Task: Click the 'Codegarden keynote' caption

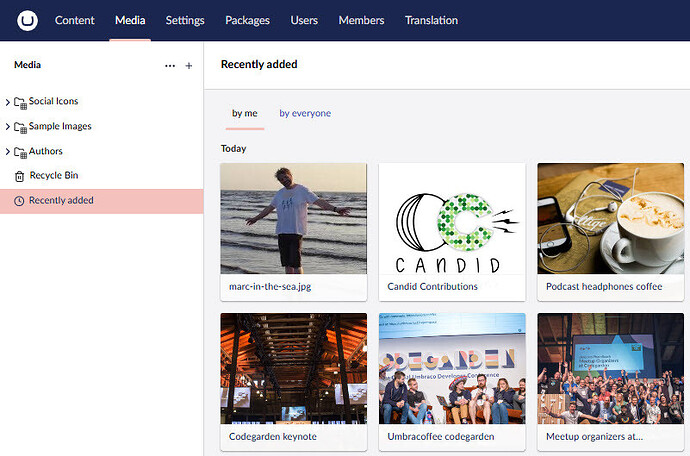Action: [272, 437]
